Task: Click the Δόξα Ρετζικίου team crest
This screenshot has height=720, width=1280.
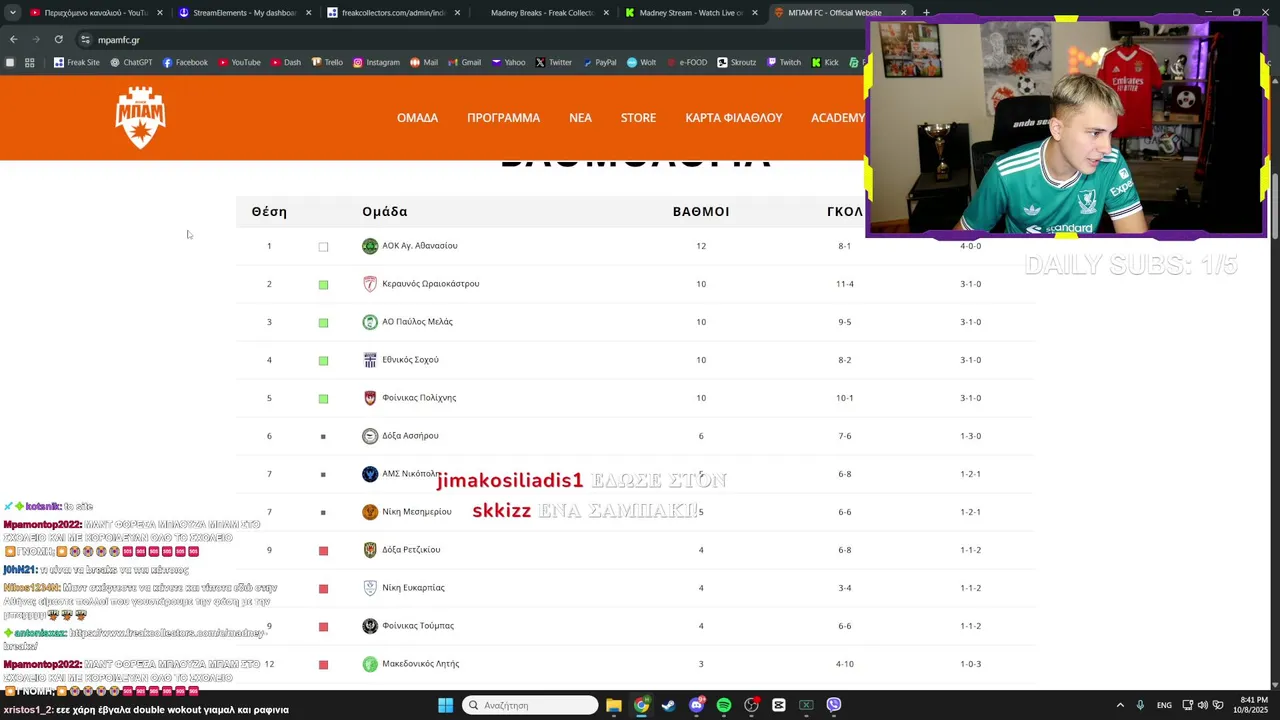Action: coord(370,550)
